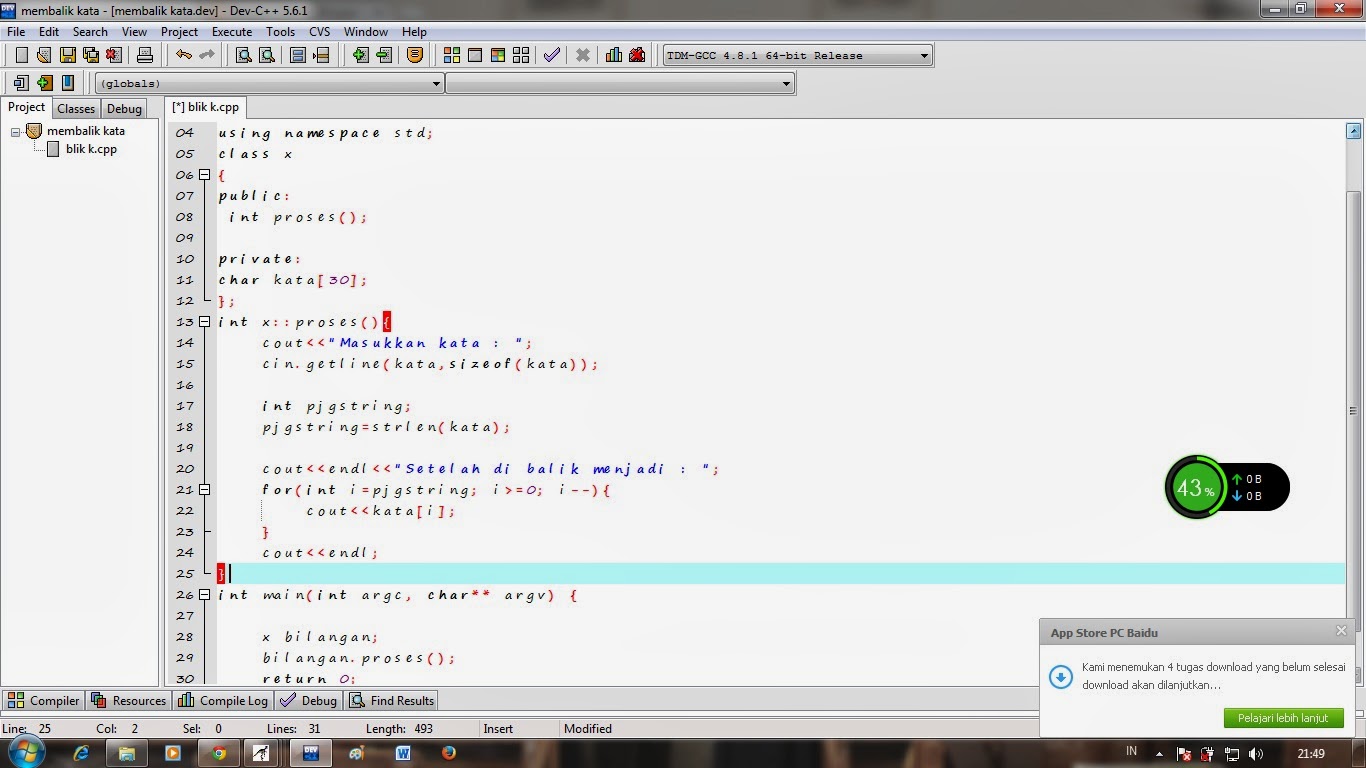Click the Pelajari lebih lanjut button
This screenshot has height=768, width=1366.
click(1283, 718)
